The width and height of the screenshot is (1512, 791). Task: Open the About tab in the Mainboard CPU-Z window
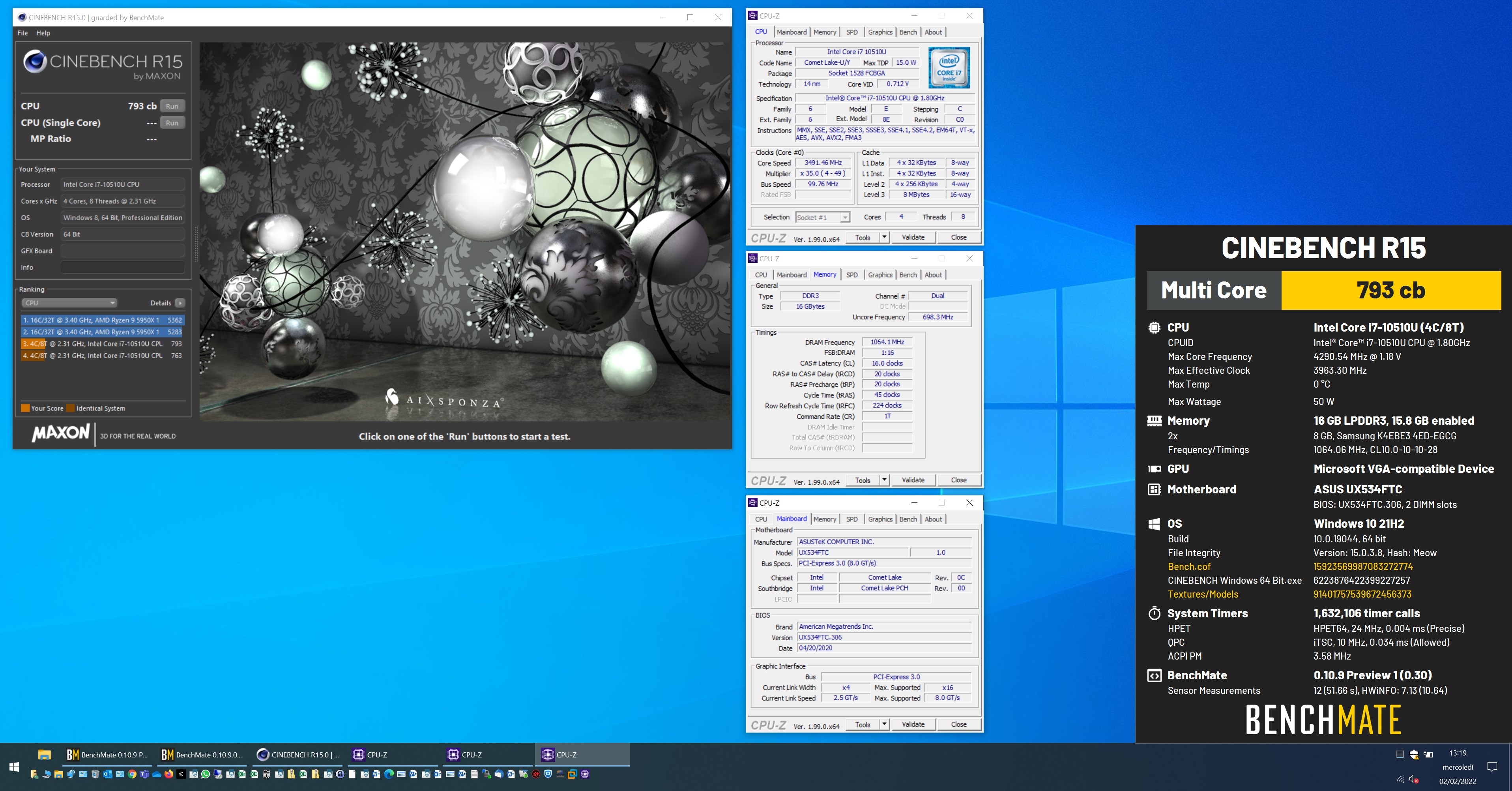coord(933,519)
